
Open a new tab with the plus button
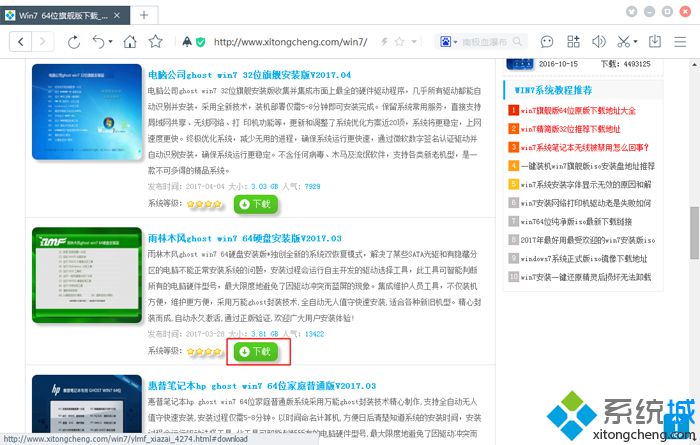coord(144,16)
